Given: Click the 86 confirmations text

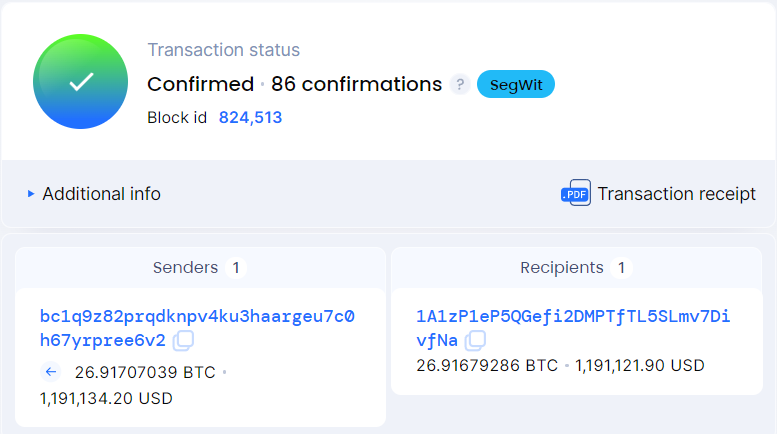Looking at the screenshot, I should pyautogui.click(x=356, y=85).
